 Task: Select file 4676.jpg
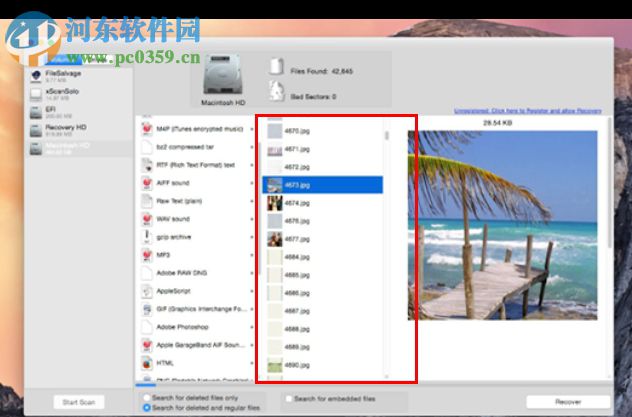point(322,221)
